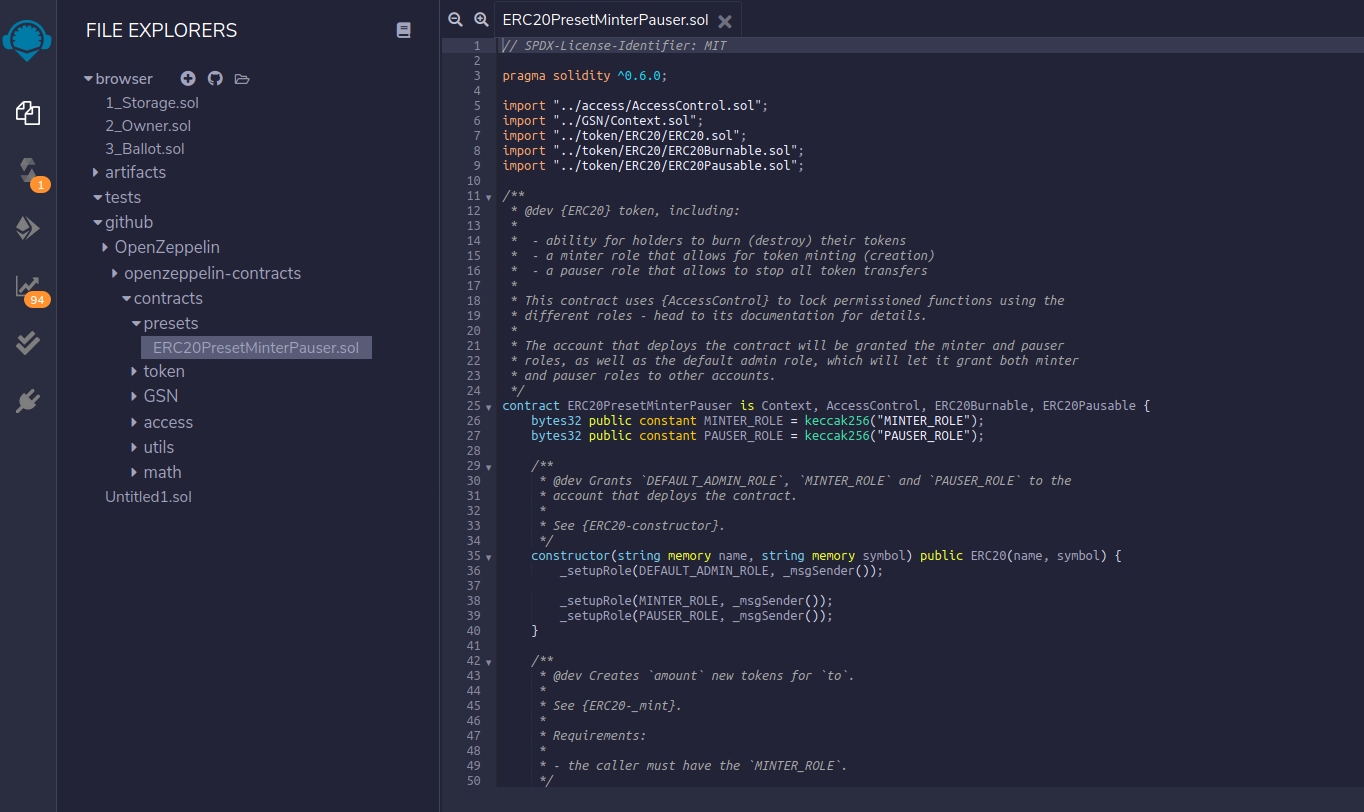Click the Remix logo home icon

click(28, 40)
